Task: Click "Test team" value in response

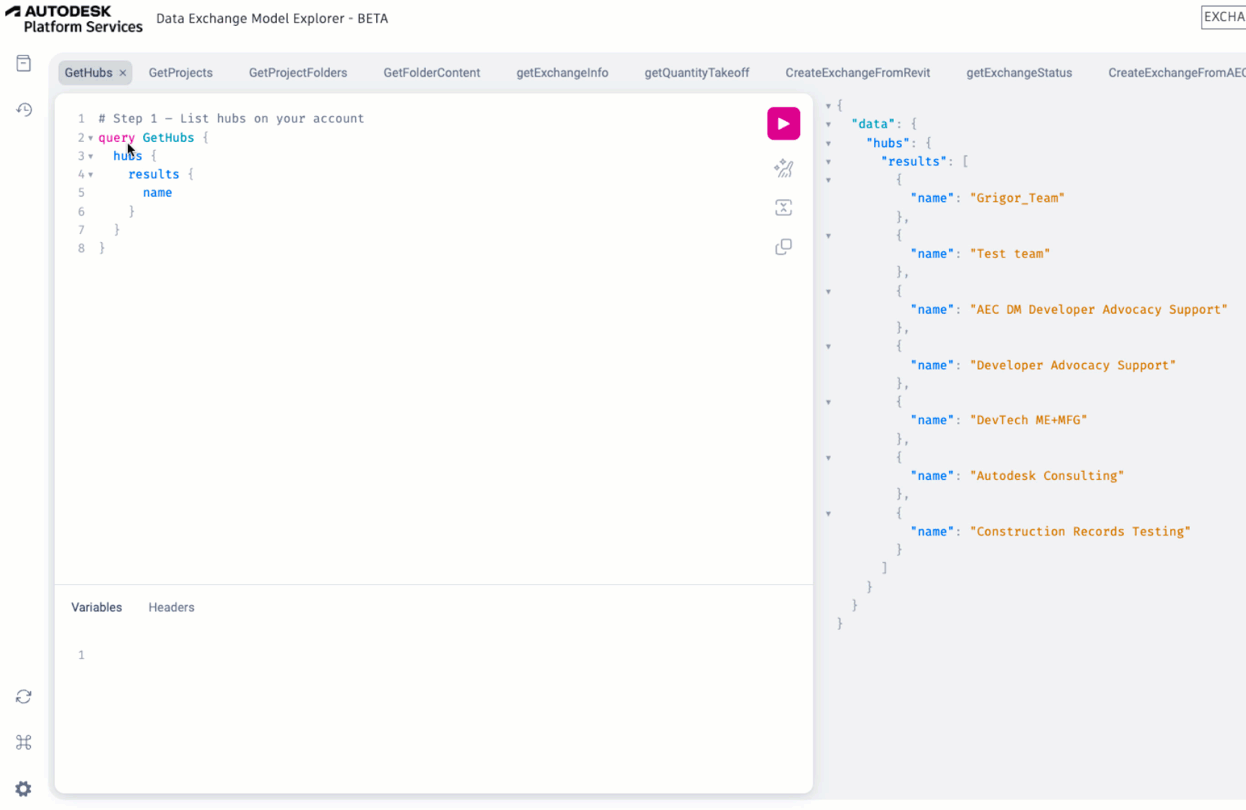Action: [x=1010, y=254]
